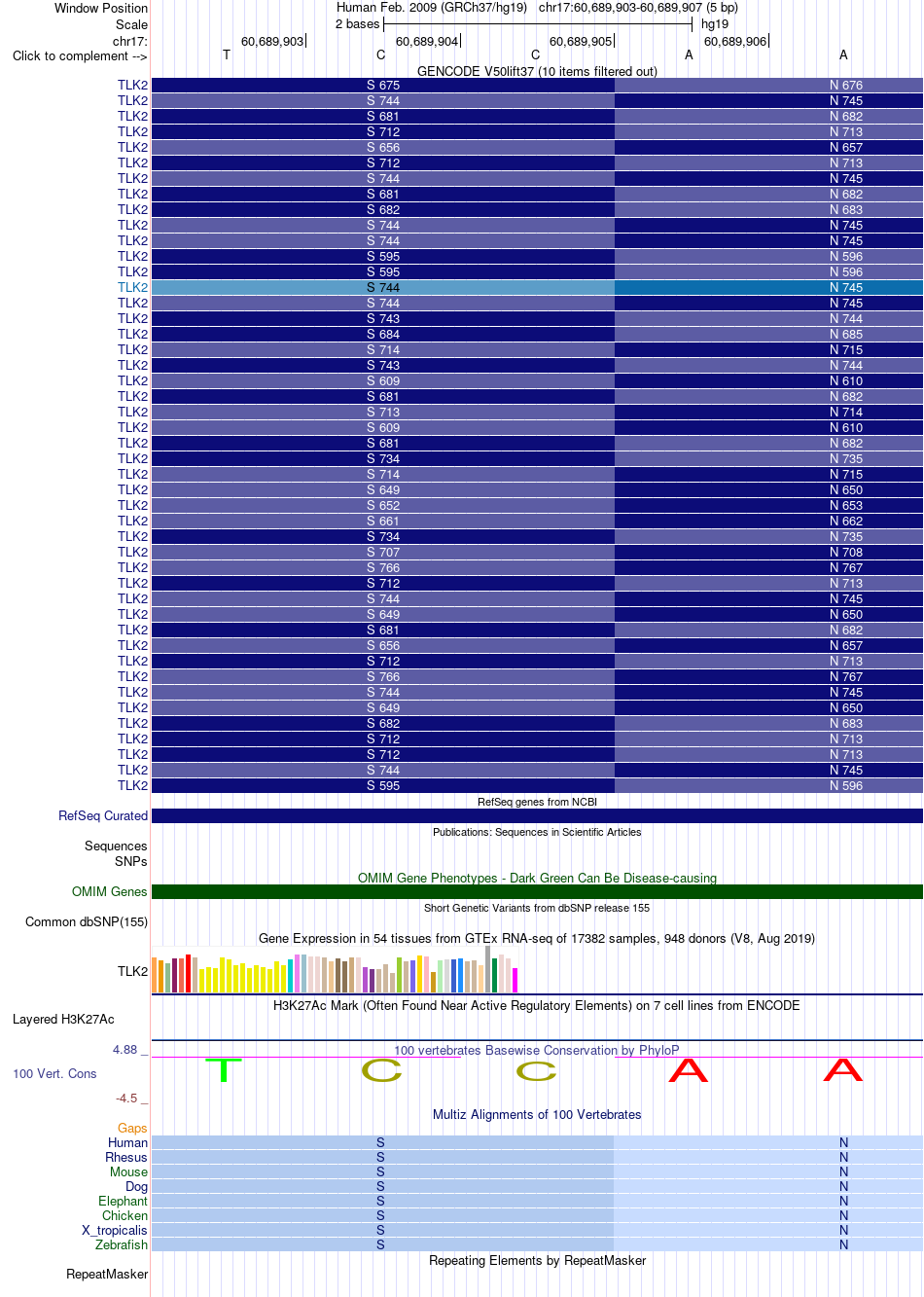
Task: Click the 'H3K27Ac Mark' ENCODE track title
Action: [x=537, y=1006]
